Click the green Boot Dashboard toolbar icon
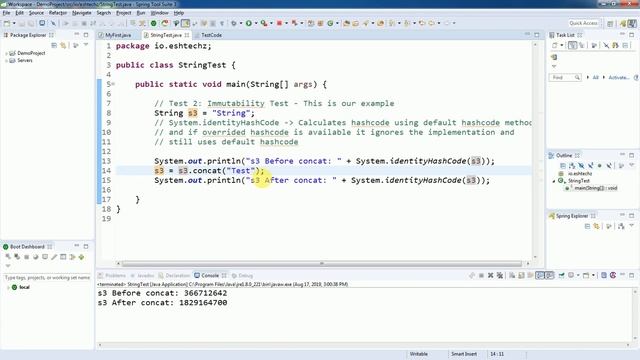 point(153,23)
